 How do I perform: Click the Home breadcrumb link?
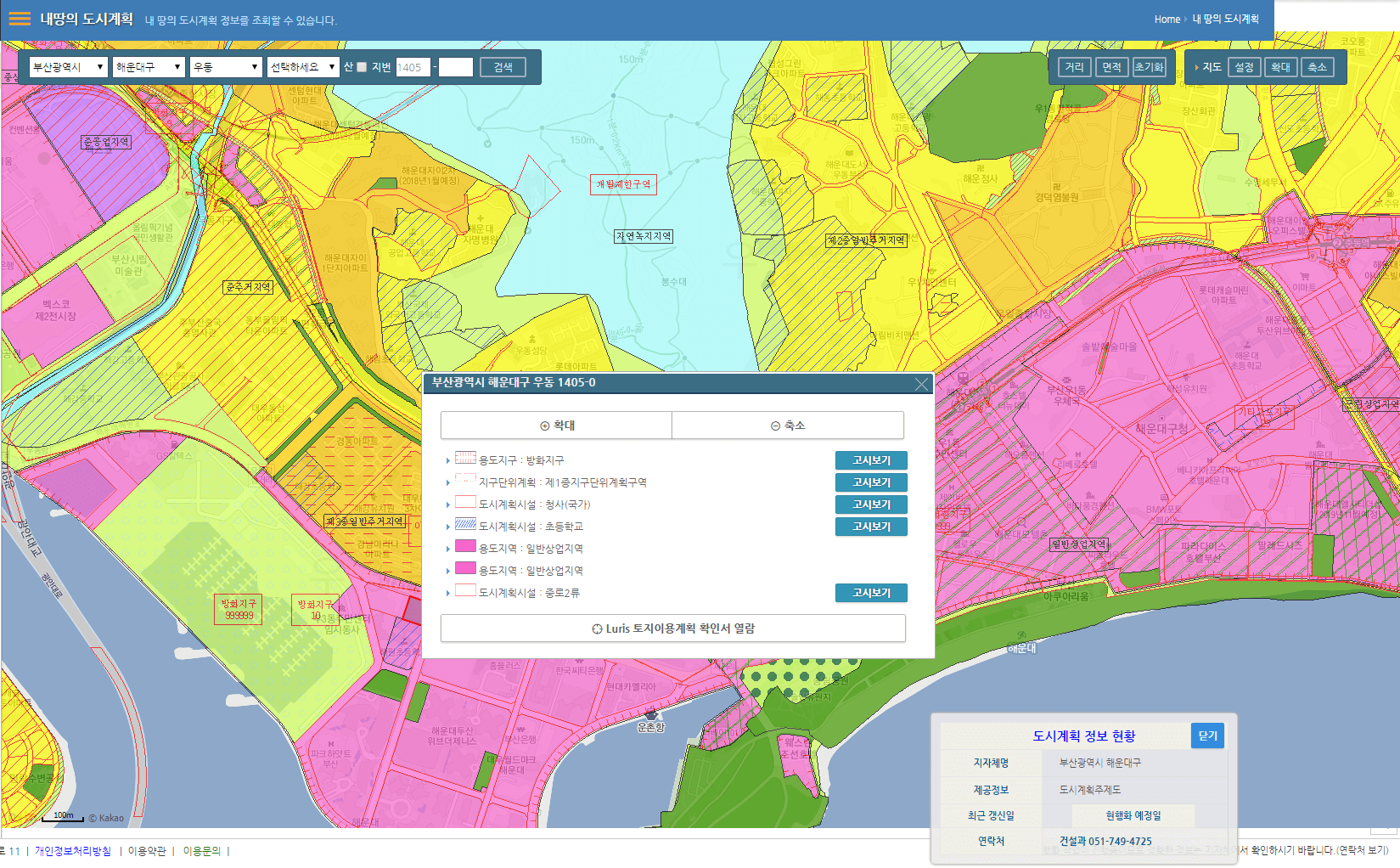coord(1167,20)
